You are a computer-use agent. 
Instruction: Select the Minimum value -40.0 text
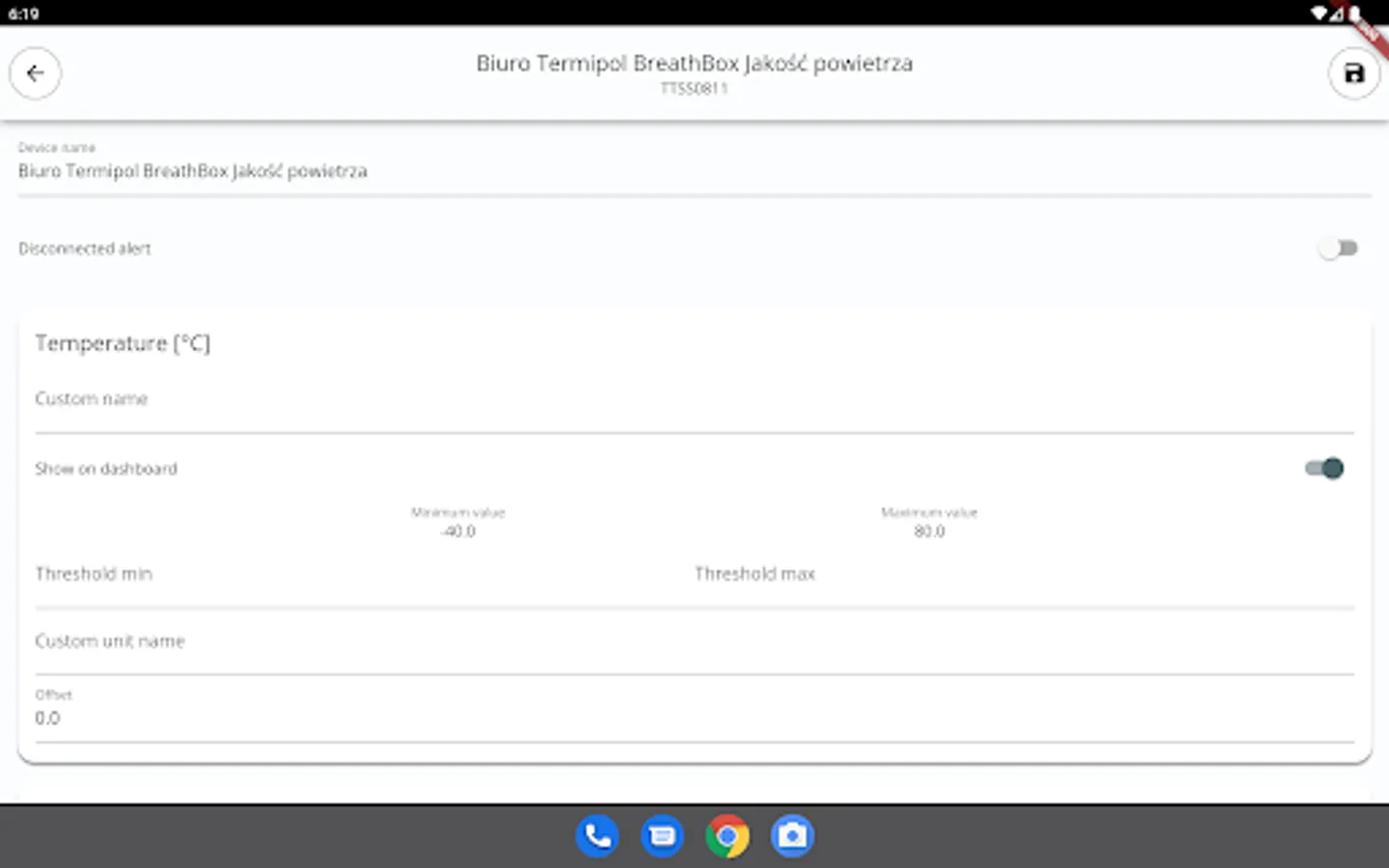pos(458,531)
